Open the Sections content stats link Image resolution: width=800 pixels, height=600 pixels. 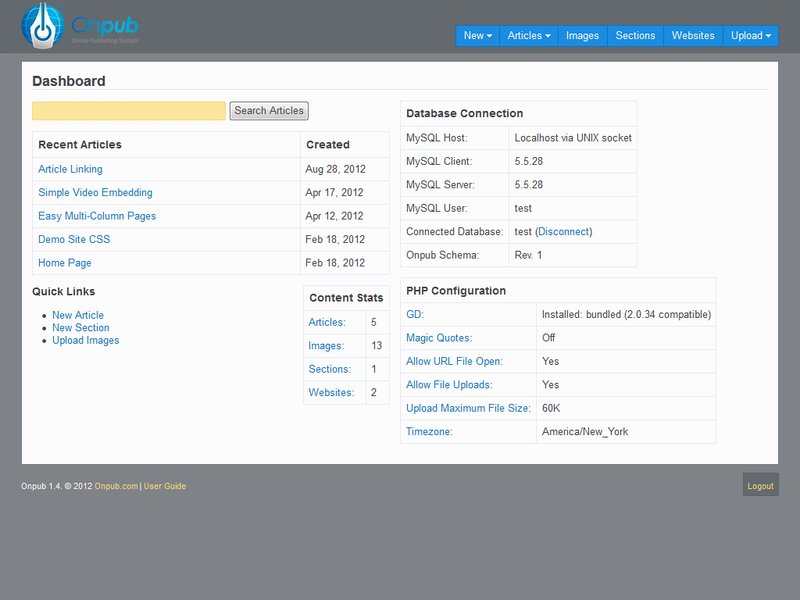click(330, 369)
